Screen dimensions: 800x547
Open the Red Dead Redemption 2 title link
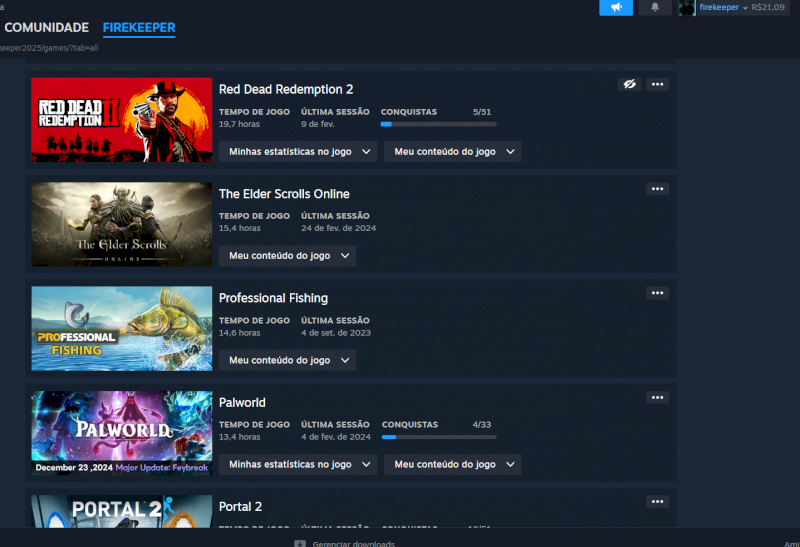286,89
